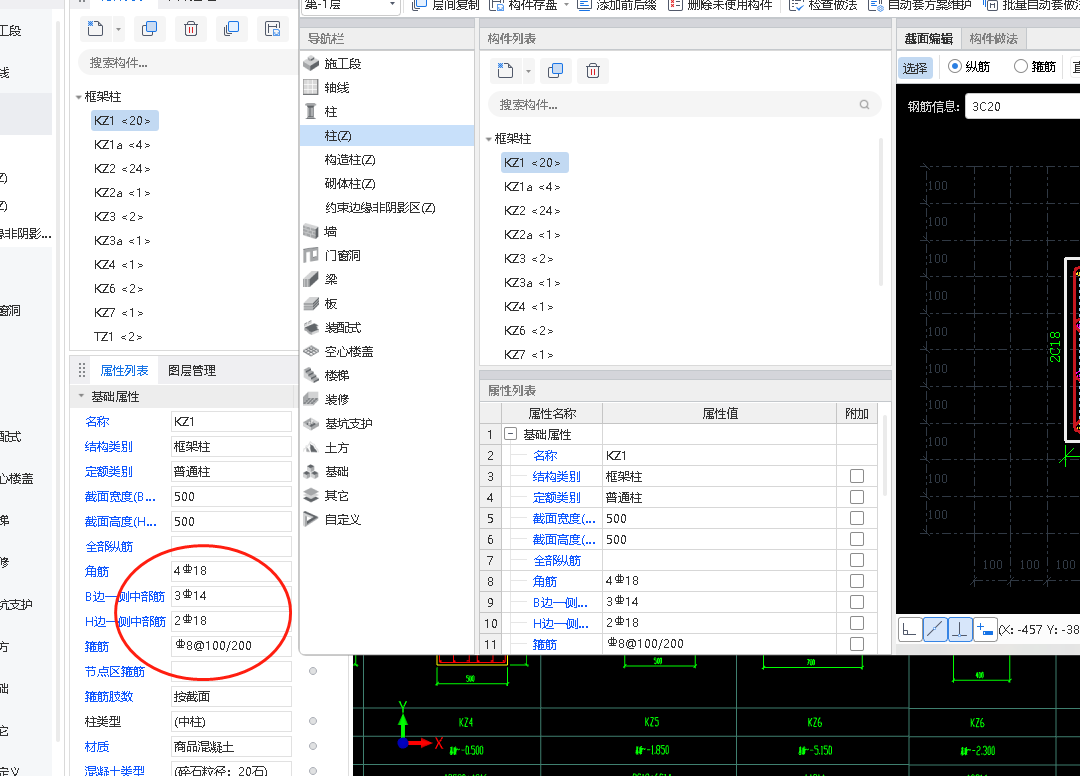Click the 角筋 value field showing 4⌀18 in left panel
The height and width of the screenshot is (776, 1080).
click(231, 571)
